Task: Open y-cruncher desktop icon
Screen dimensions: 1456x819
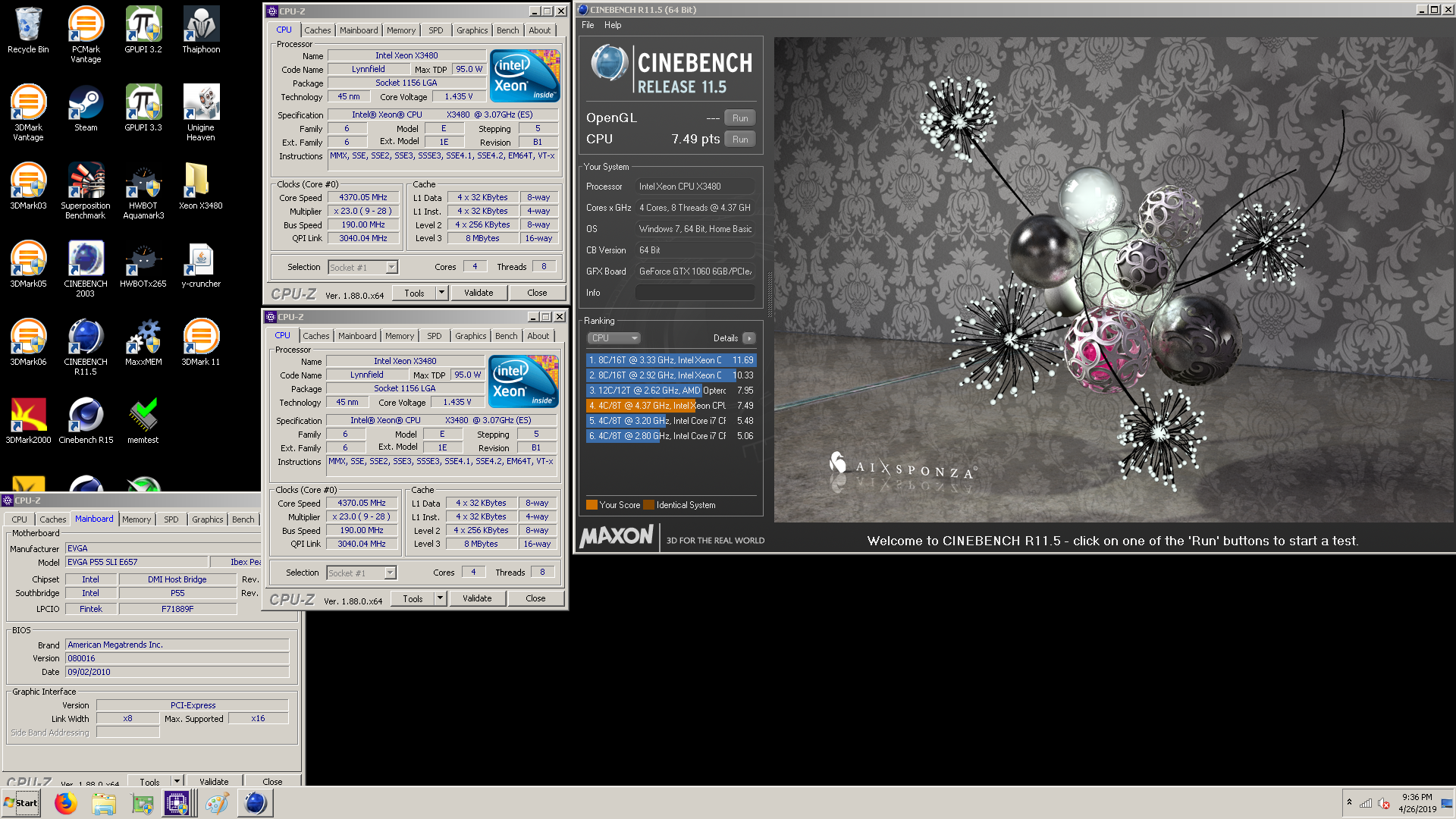Action: point(201,265)
